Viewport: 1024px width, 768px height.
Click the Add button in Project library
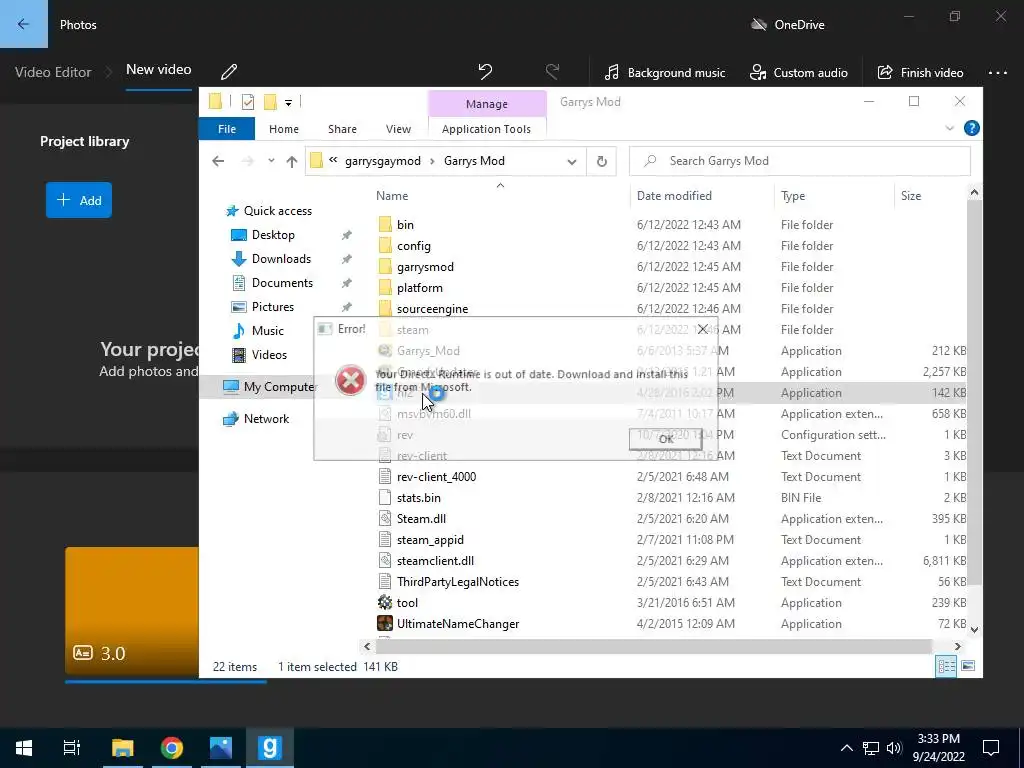click(79, 200)
